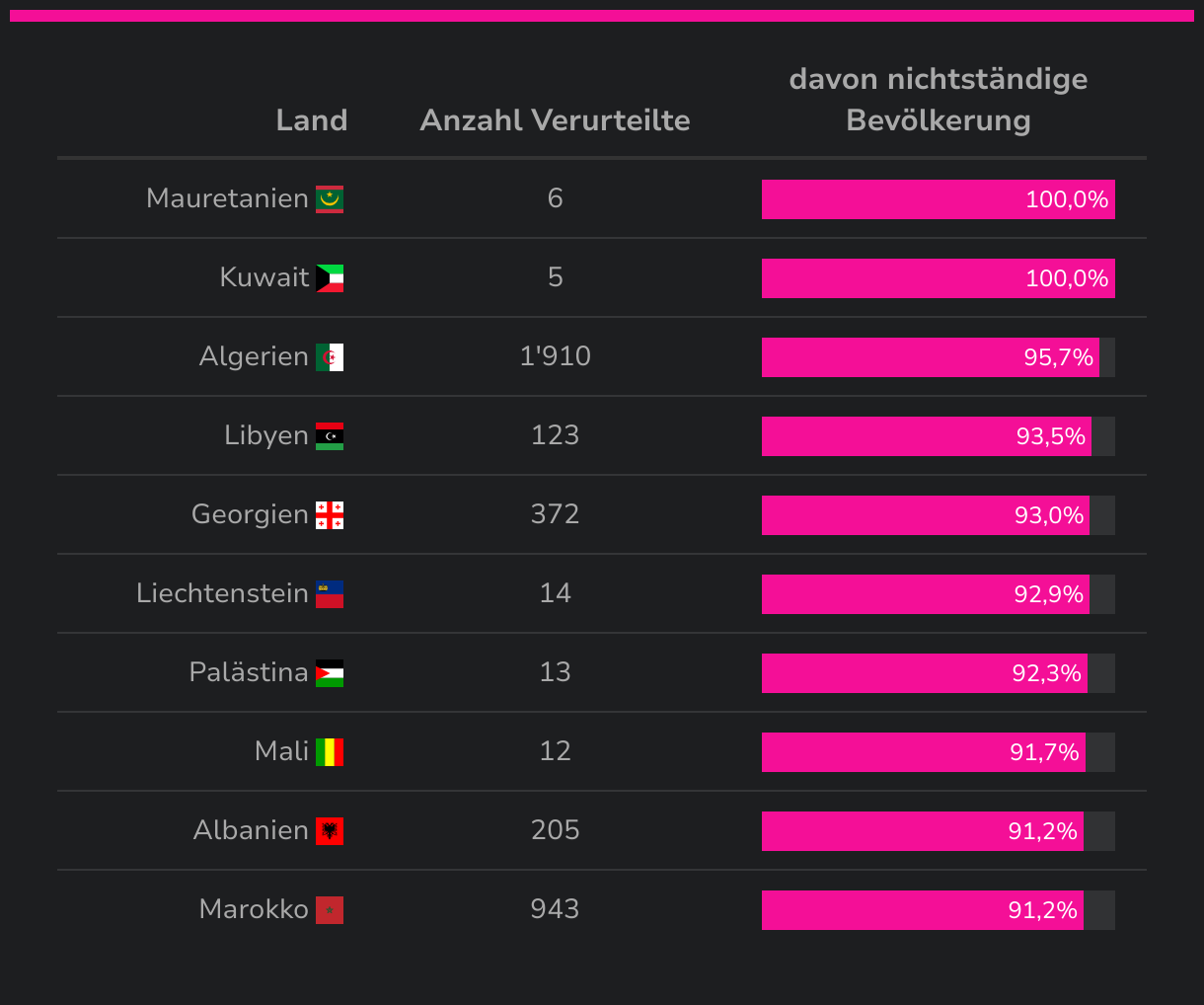Select the Liechtenstein flag icon

point(330,594)
